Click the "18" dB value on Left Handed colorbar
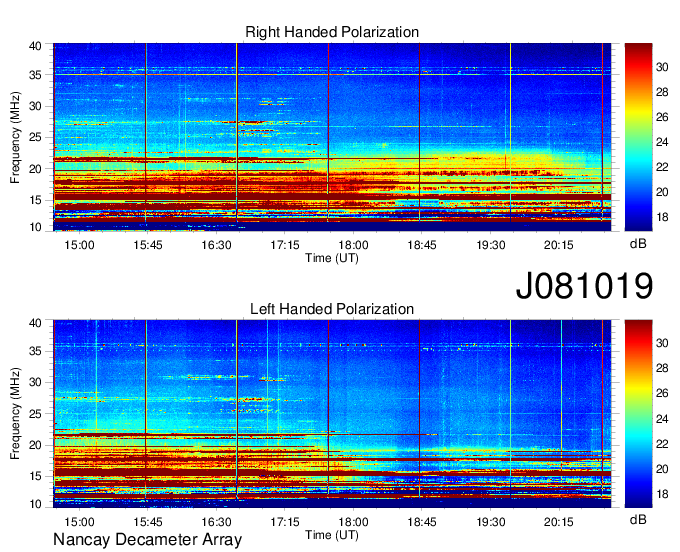The height and width of the screenshot is (552, 680). click(662, 494)
